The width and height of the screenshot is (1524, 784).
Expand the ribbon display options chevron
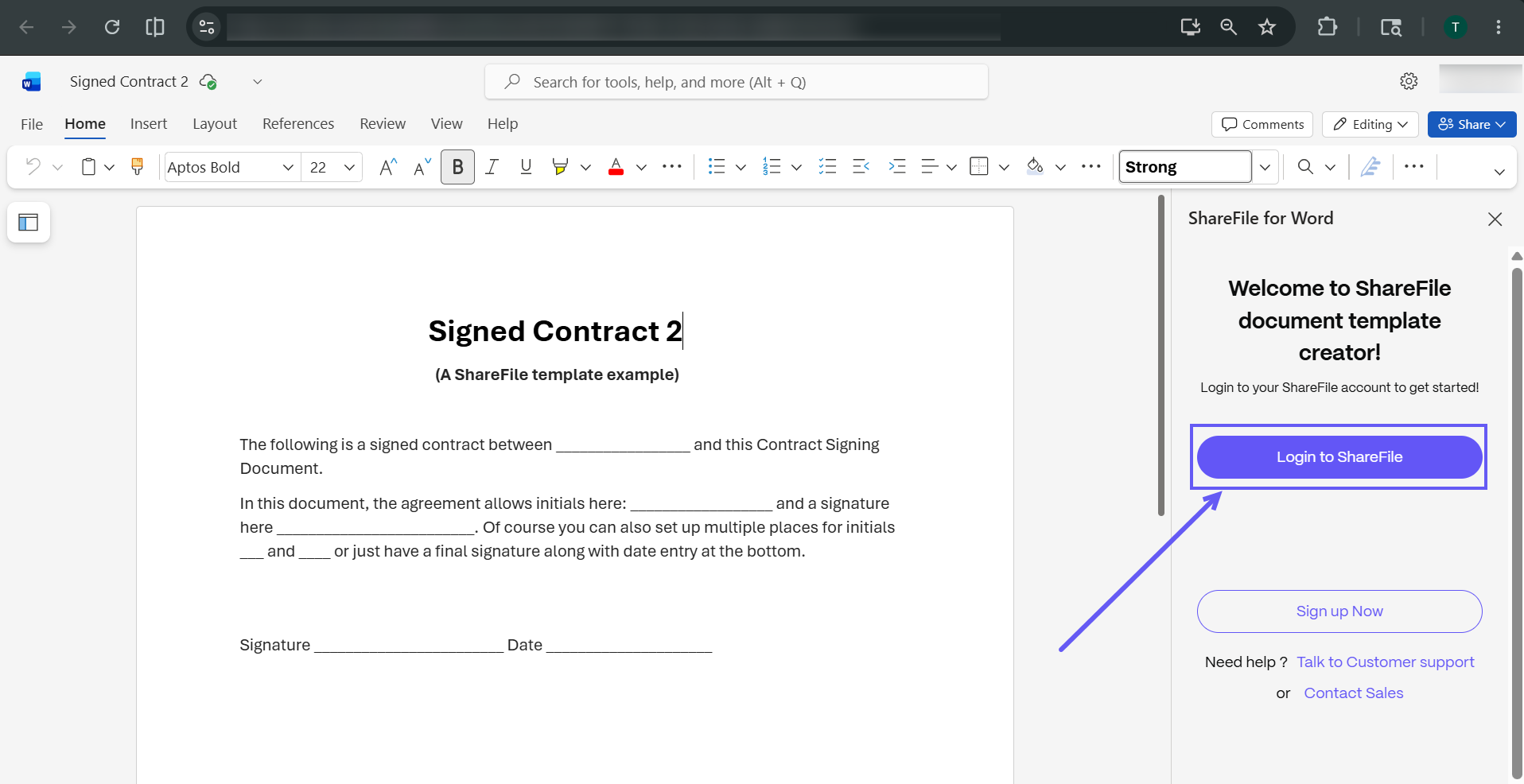click(x=1499, y=172)
